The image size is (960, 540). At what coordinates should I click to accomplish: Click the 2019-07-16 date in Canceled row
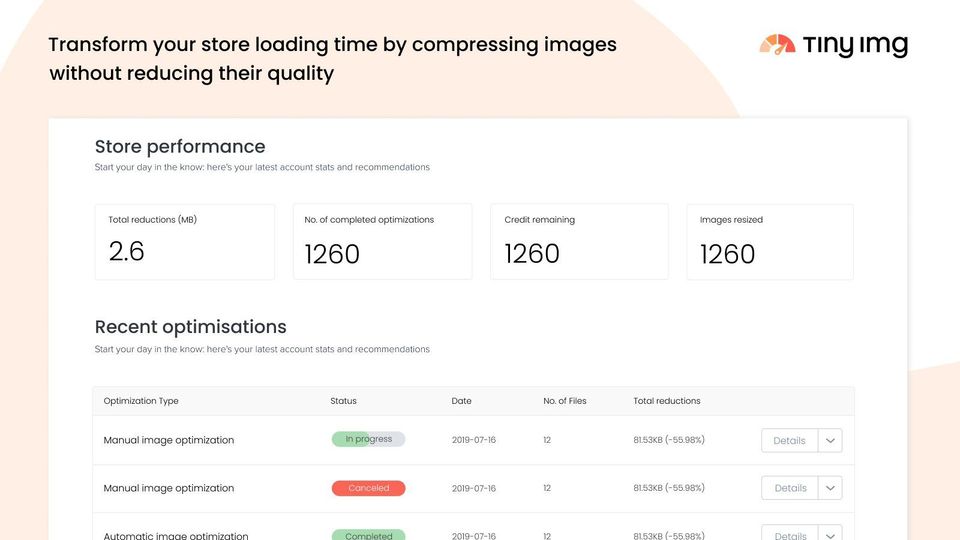(x=474, y=489)
